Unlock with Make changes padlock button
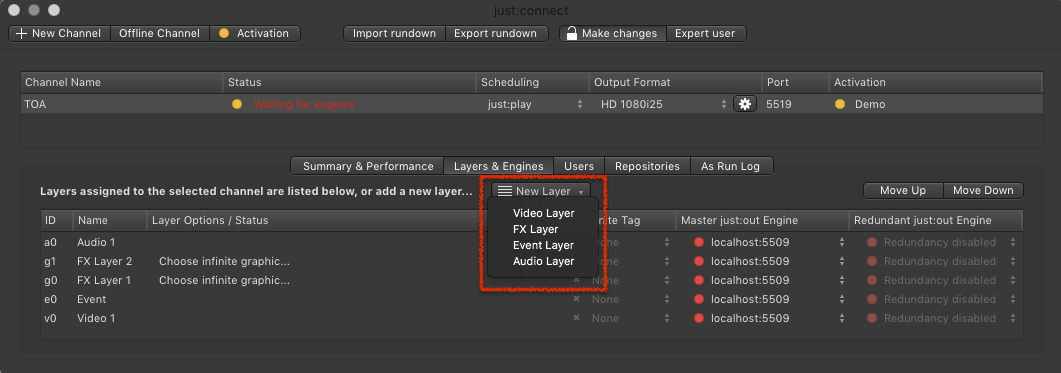This screenshot has width=1061, height=373. coord(612,33)
